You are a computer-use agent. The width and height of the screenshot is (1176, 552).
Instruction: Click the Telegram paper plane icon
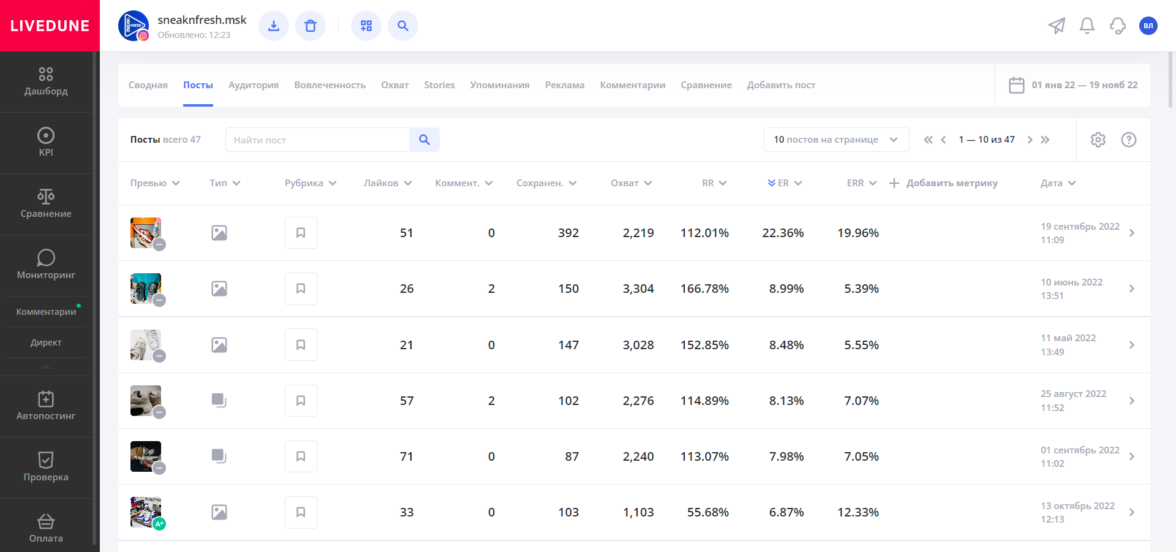click(1057, 26)
